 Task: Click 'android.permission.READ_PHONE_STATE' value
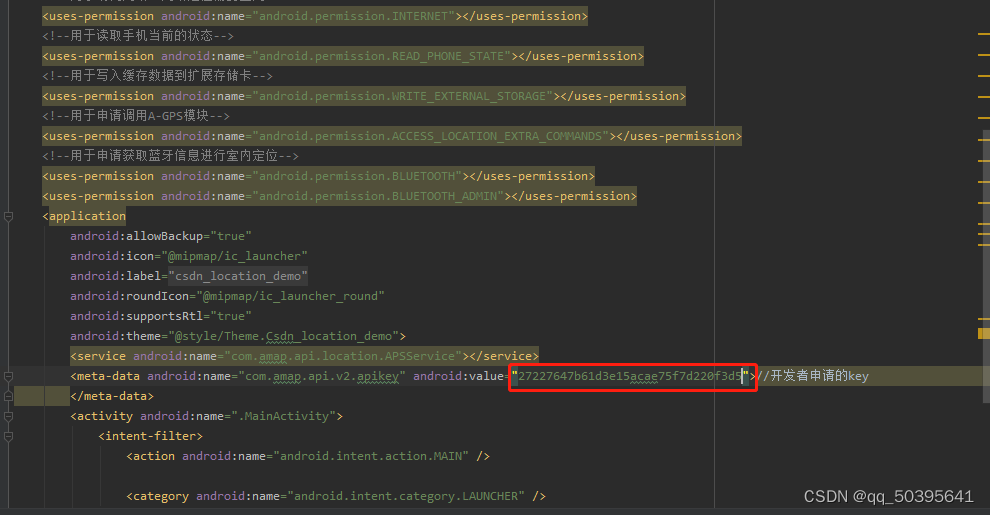[x=381, y=56]
